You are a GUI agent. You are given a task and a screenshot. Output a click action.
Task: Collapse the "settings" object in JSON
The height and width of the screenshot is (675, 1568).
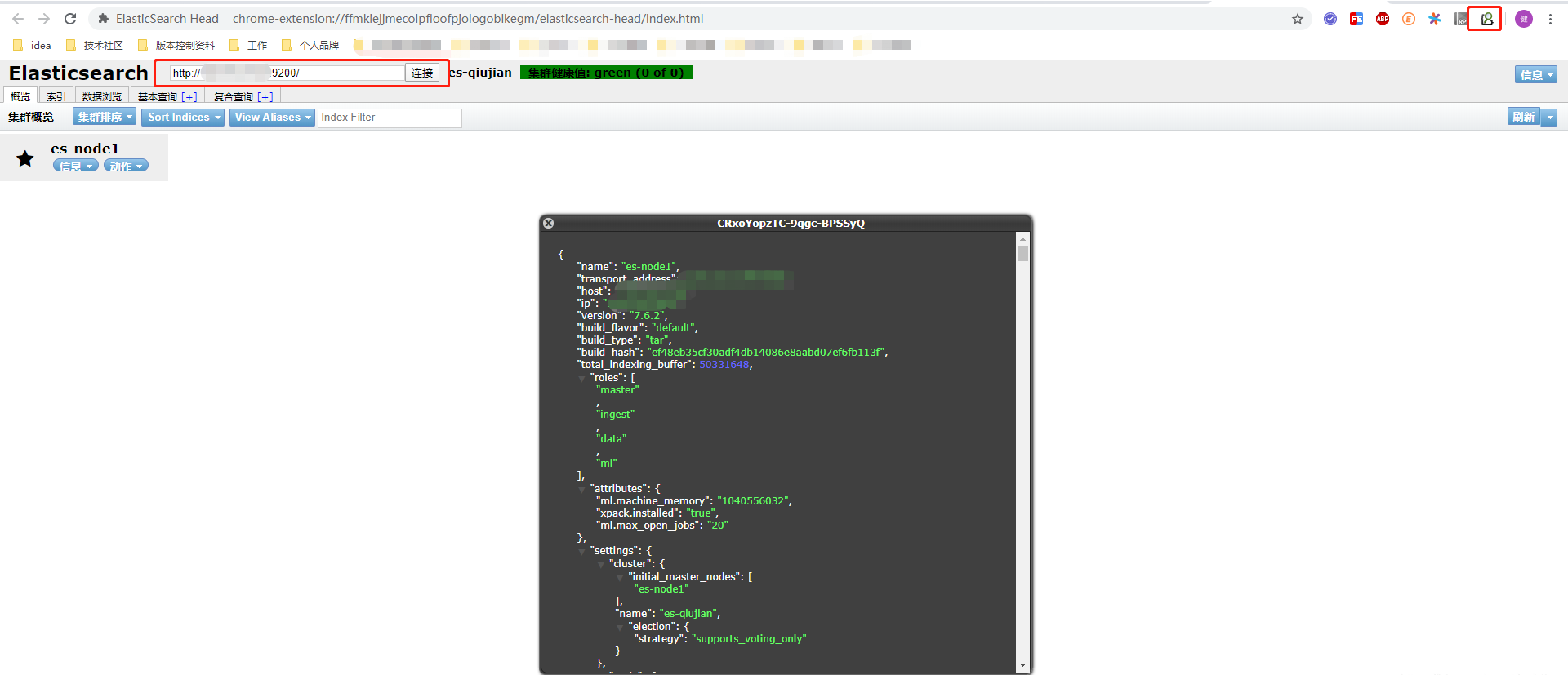coord(582,551)
